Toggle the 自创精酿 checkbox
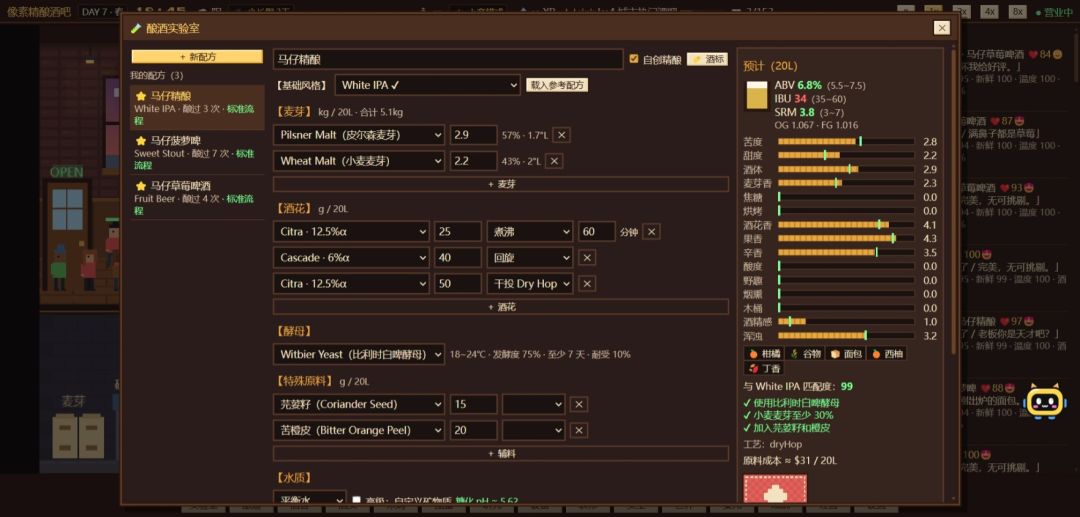The image size is (1080, 517). (x=634, y=59)
